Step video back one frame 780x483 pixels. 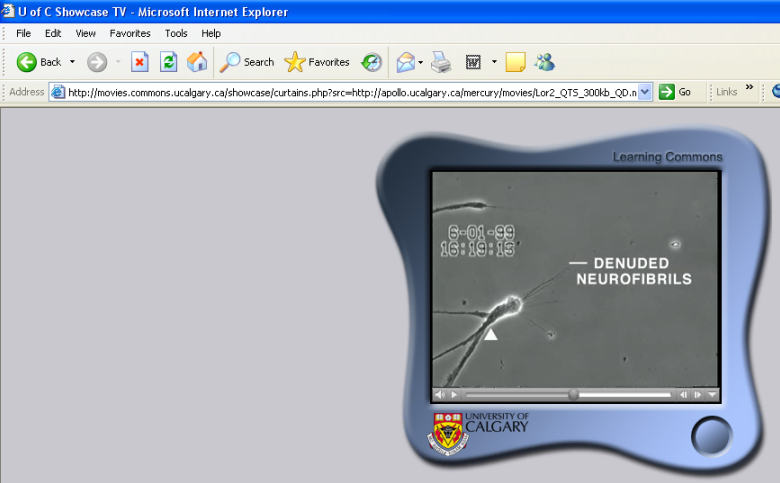coord(684,395)
